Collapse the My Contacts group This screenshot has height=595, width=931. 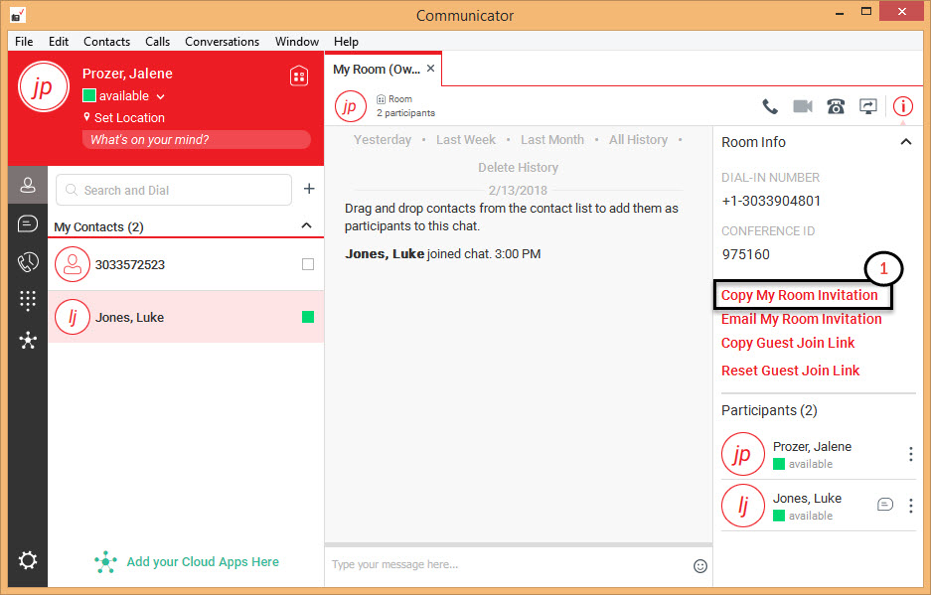[x=306, y=226]
